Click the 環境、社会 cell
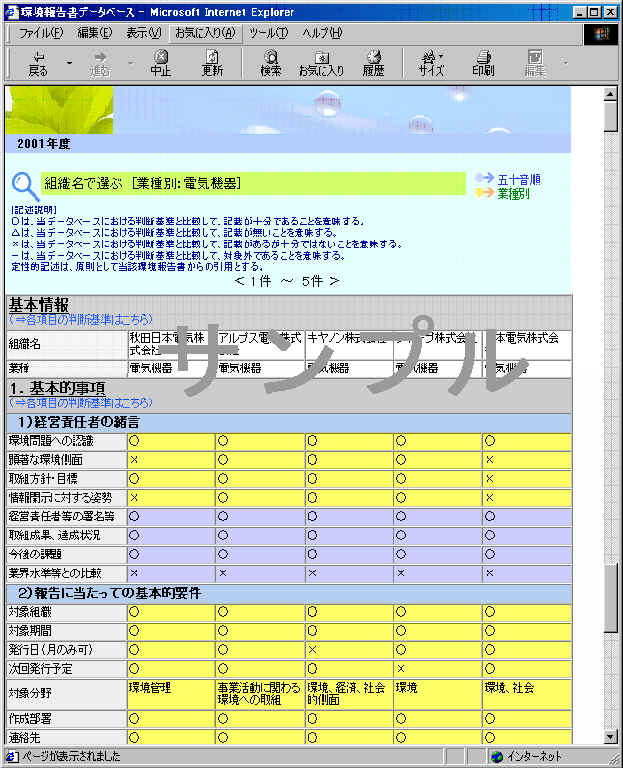 [527, 694]
